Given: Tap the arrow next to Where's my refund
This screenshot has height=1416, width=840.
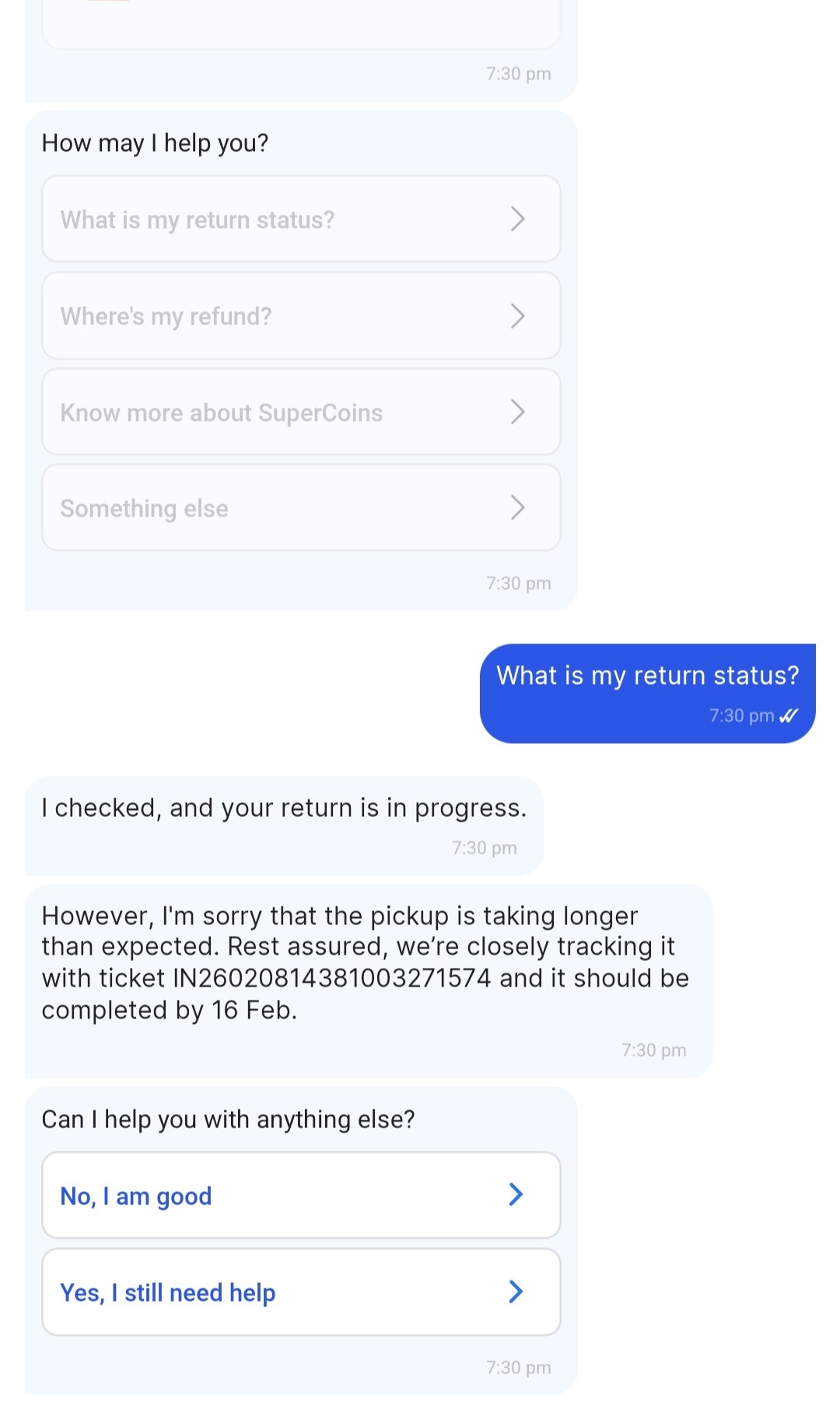Looking at the screenshot, I should pyautogui.click(x=517, y=315).
